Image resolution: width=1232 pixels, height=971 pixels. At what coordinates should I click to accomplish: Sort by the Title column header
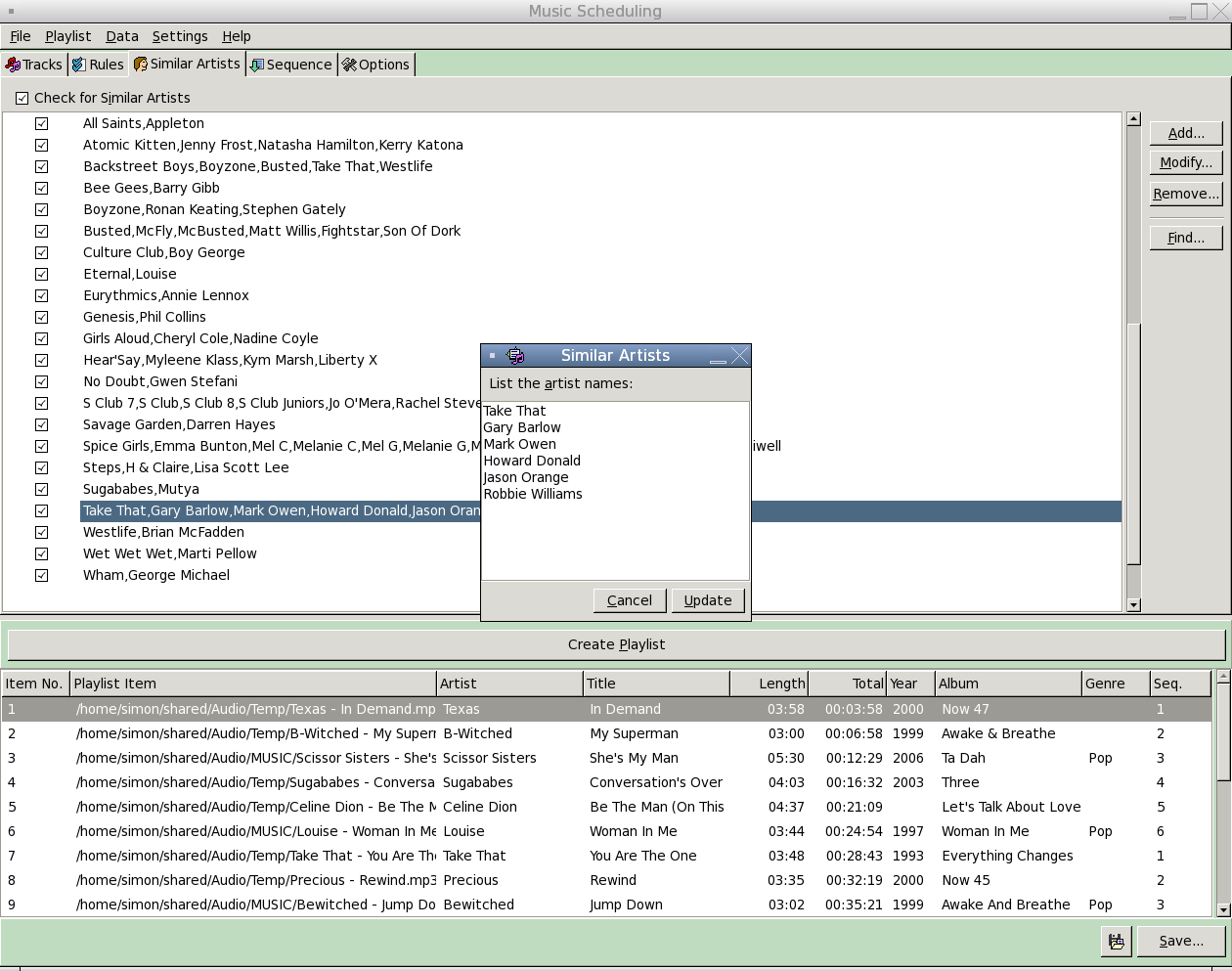coord(656,684)
